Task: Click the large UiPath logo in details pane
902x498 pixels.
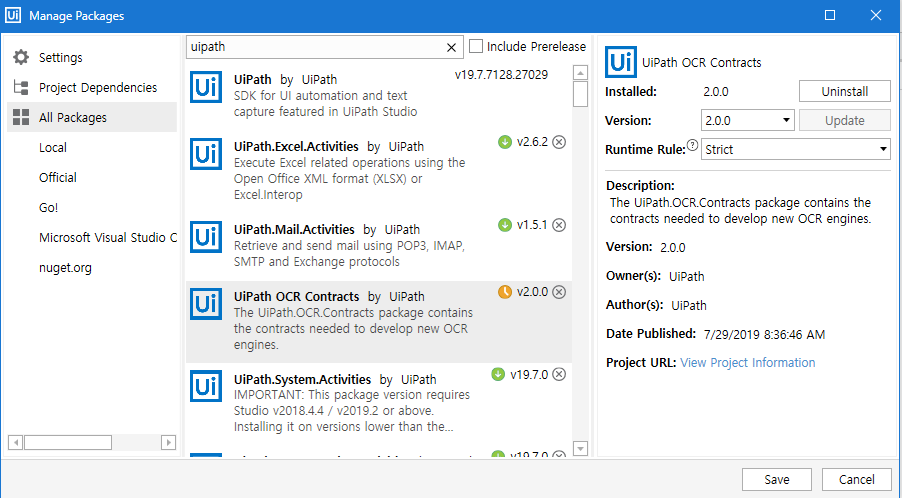Action: 621,62
